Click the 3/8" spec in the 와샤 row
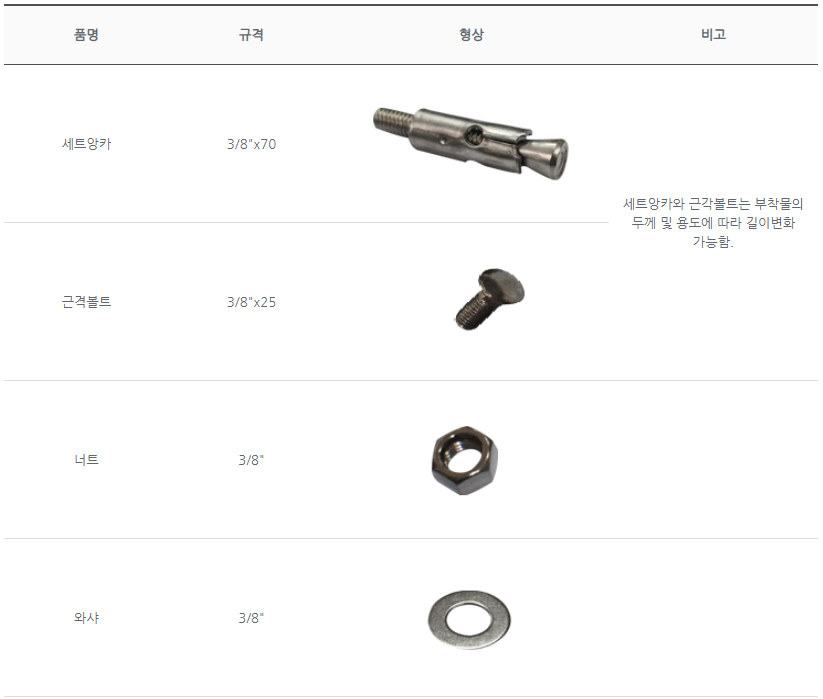823x699 pixels. (x=251, y=618)
